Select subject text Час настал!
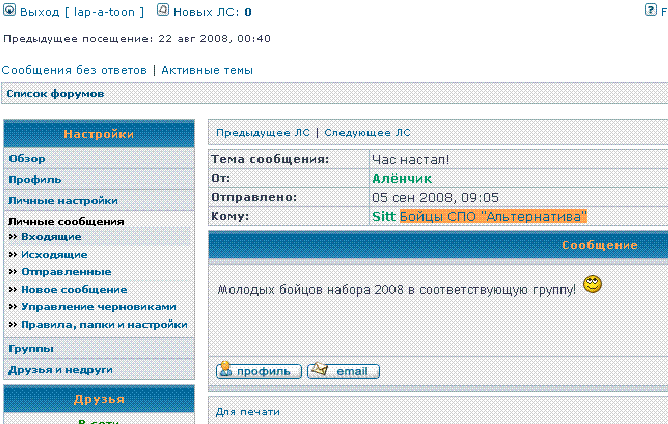Image resolution: width=668 pixels, height=424 pixels. pyautogui.click(x=410, y=159)
